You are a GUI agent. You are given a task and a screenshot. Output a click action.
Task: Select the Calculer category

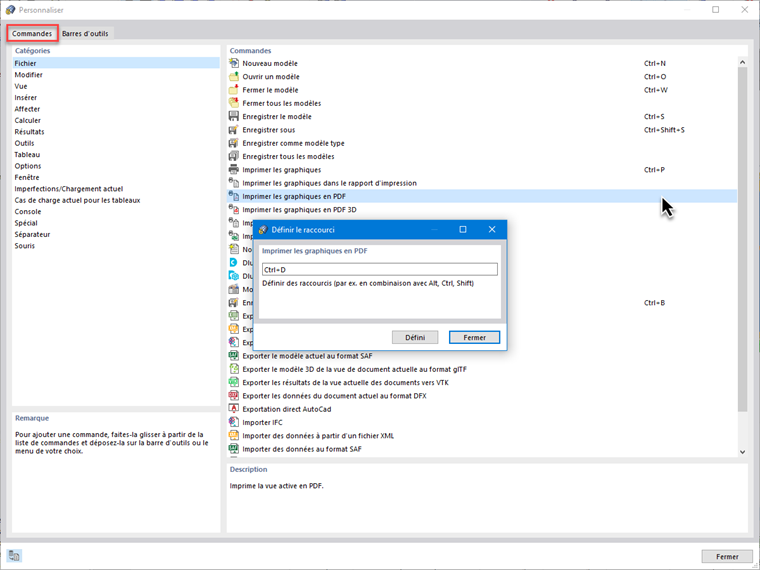pos(28,120)
